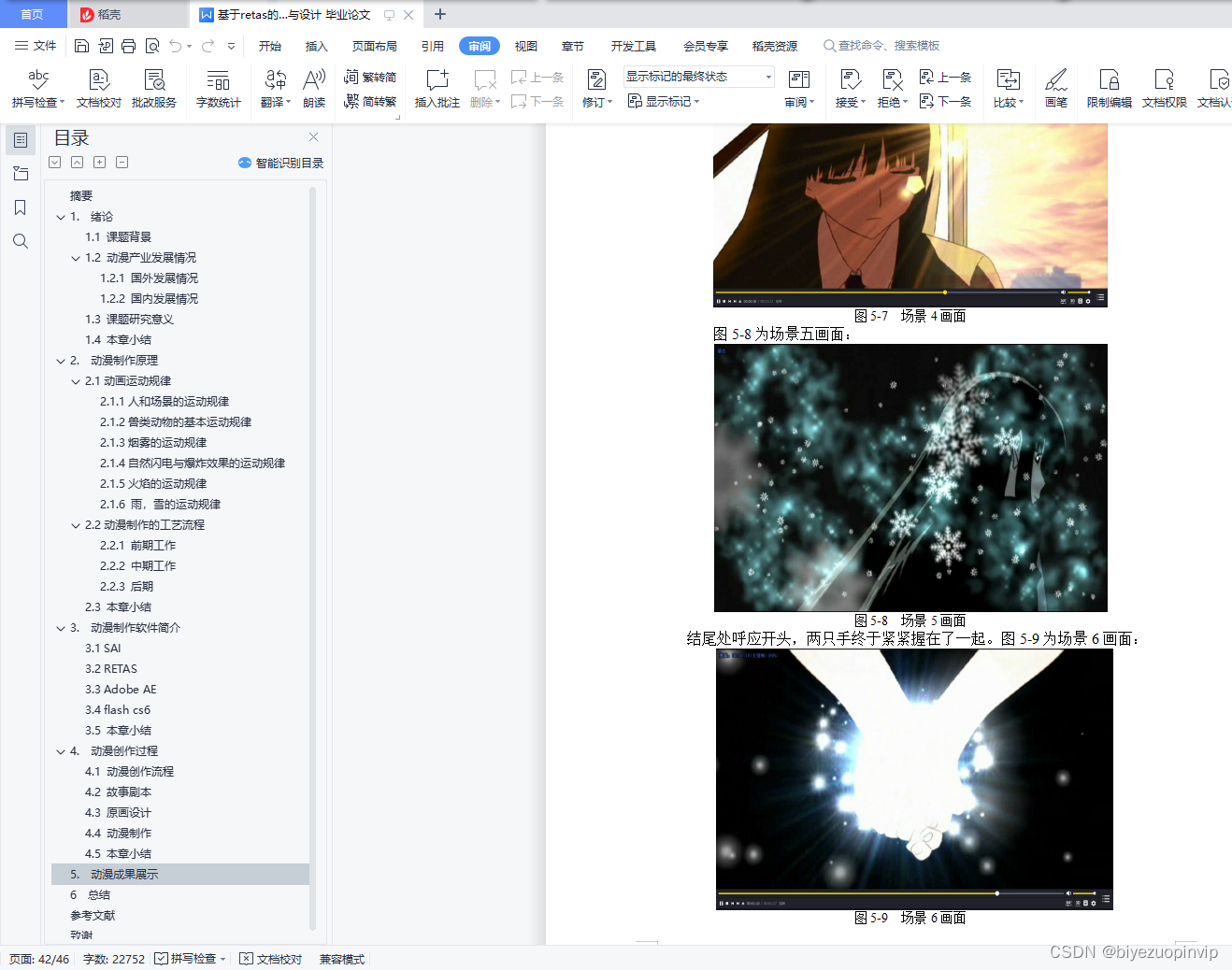Click the 字数: 22752 word count indicator

(114, 959)
